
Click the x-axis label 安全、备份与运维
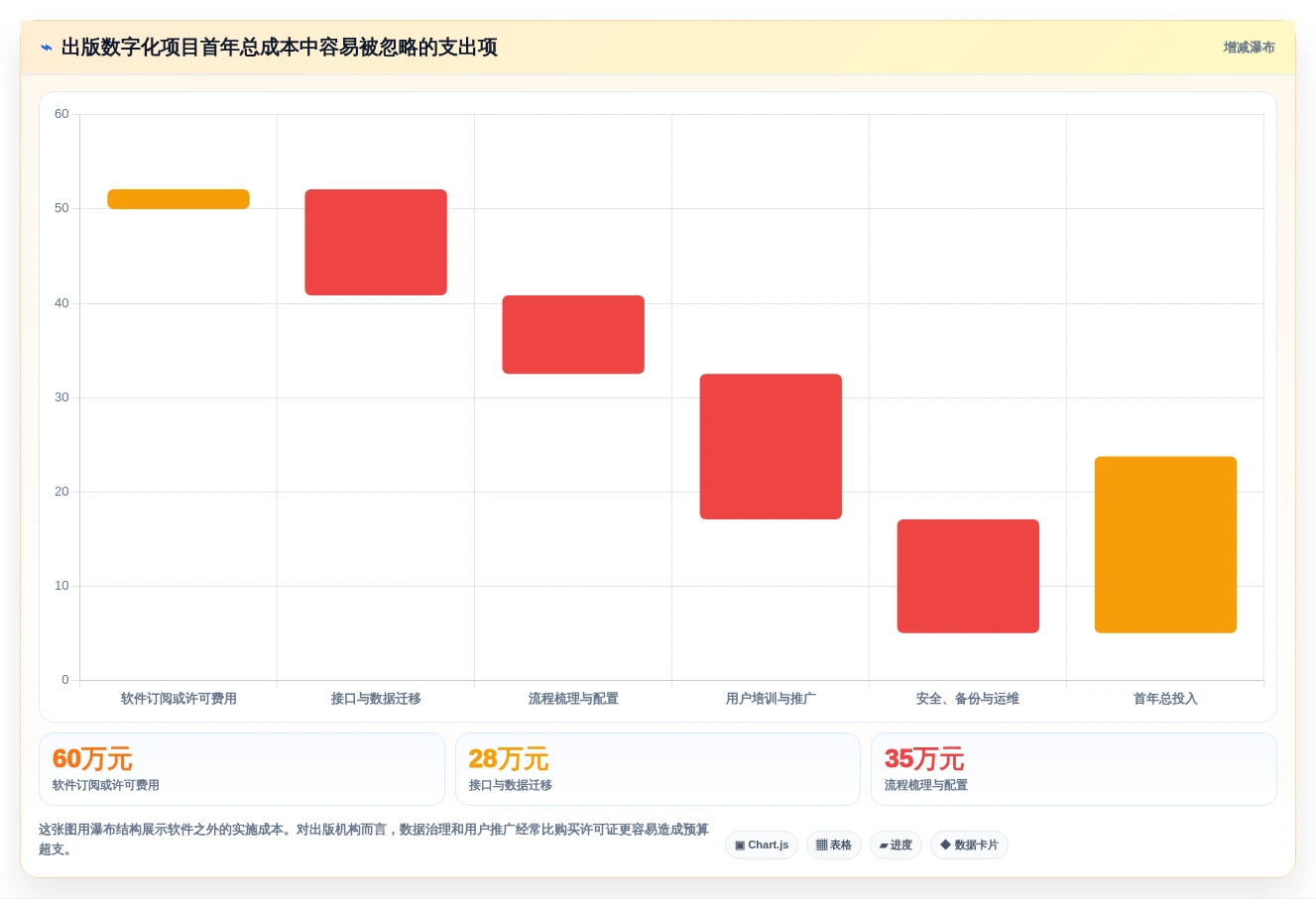(x=968, y=699)
